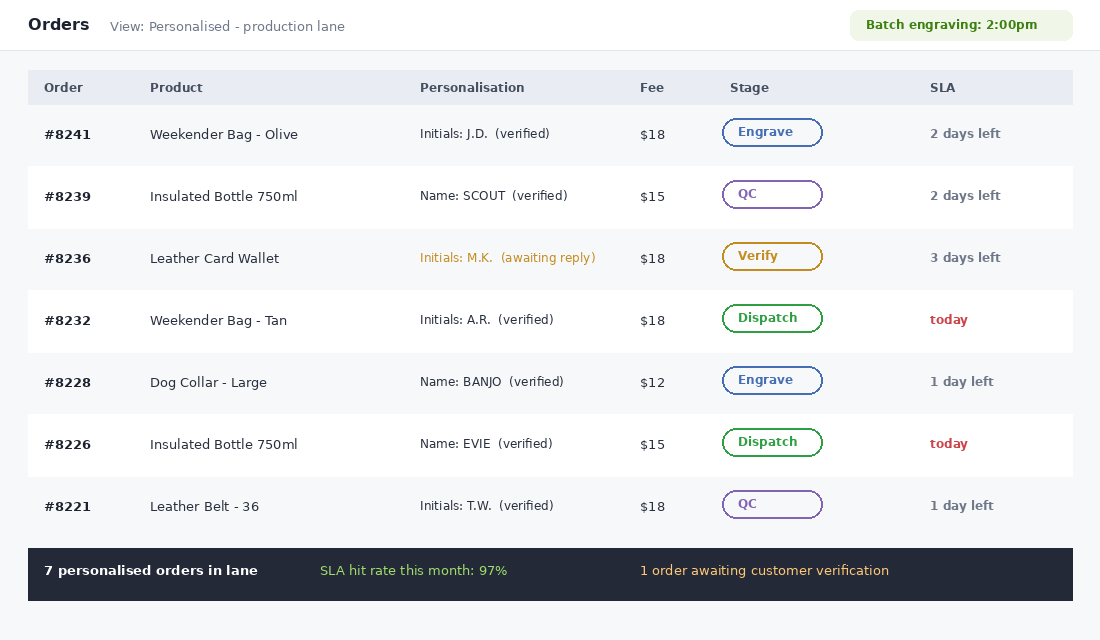Image resolution: width=1100 pixels, height=640 pixels.
Task: Open order #8221
Action: pos(67,507)
